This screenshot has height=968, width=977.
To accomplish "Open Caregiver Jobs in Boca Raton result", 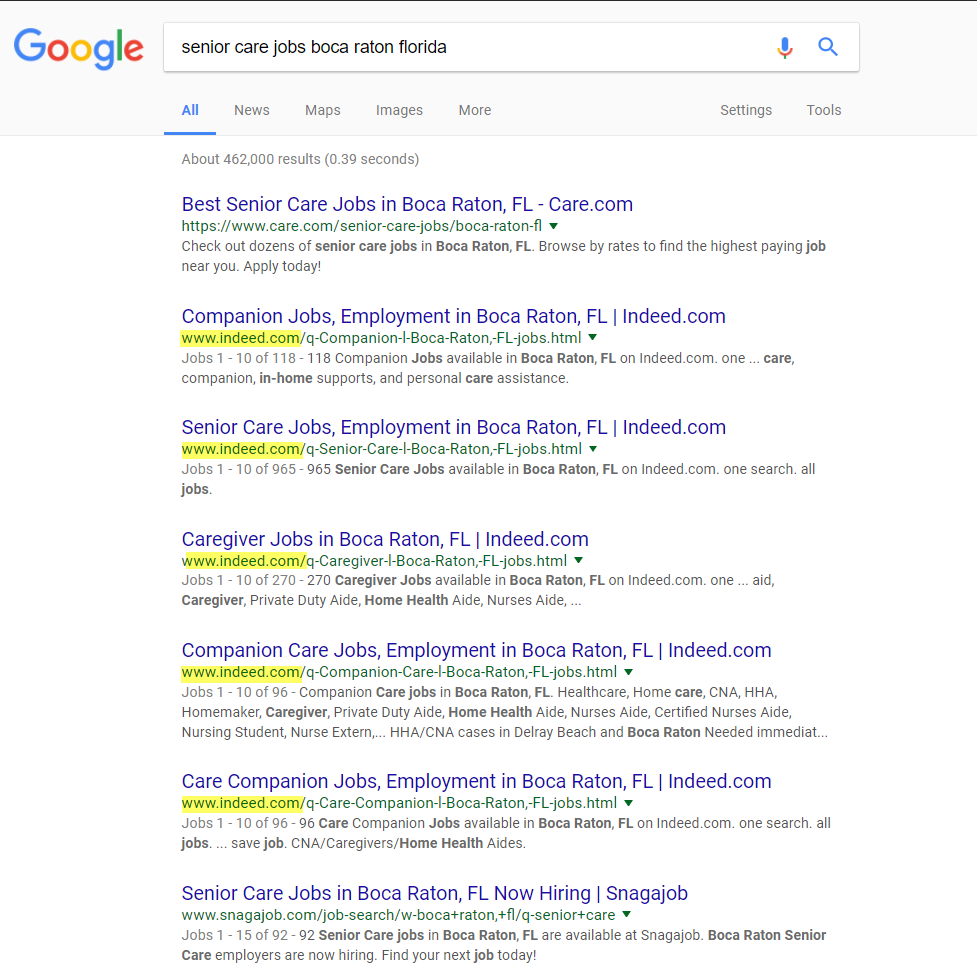I will click(x=385, y=539).
